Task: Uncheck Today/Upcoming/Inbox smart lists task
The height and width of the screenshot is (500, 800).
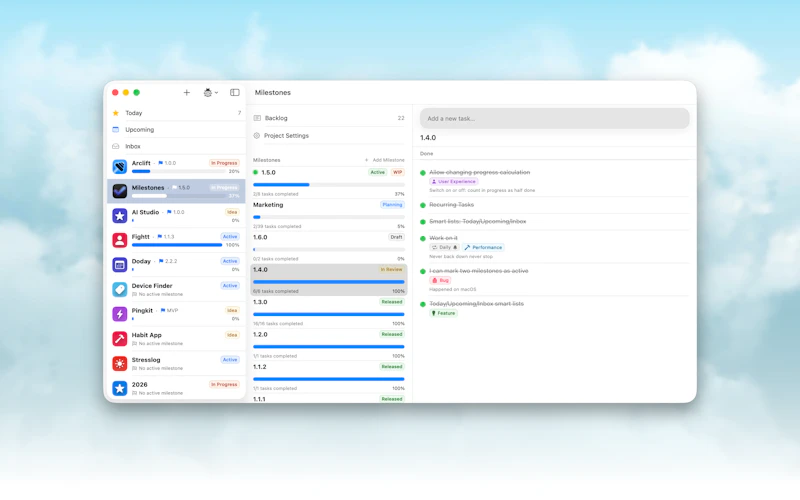Action: 423,304
